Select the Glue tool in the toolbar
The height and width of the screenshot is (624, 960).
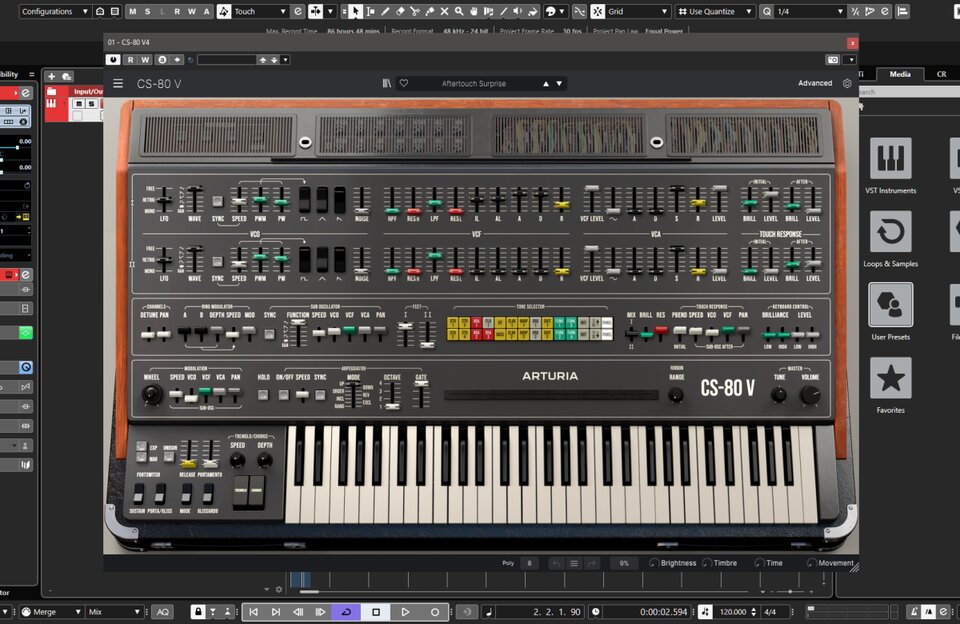[x=430, y=10]
